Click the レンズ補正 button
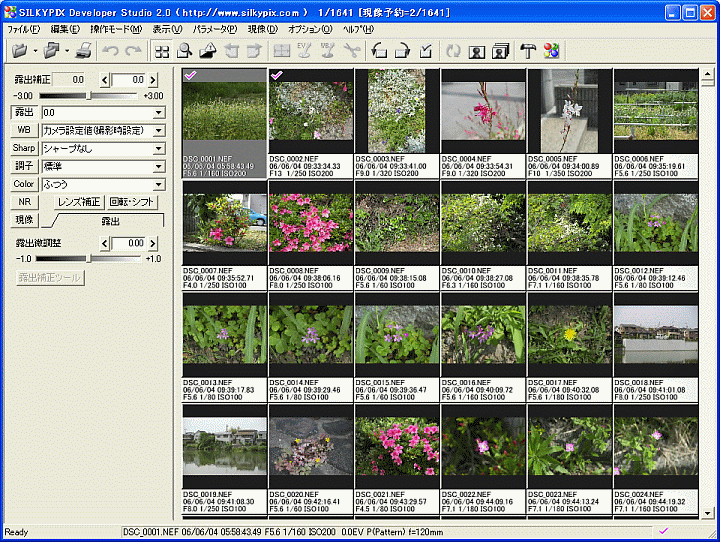This screenshot has width=720, height=542. (x=79, y=201)
